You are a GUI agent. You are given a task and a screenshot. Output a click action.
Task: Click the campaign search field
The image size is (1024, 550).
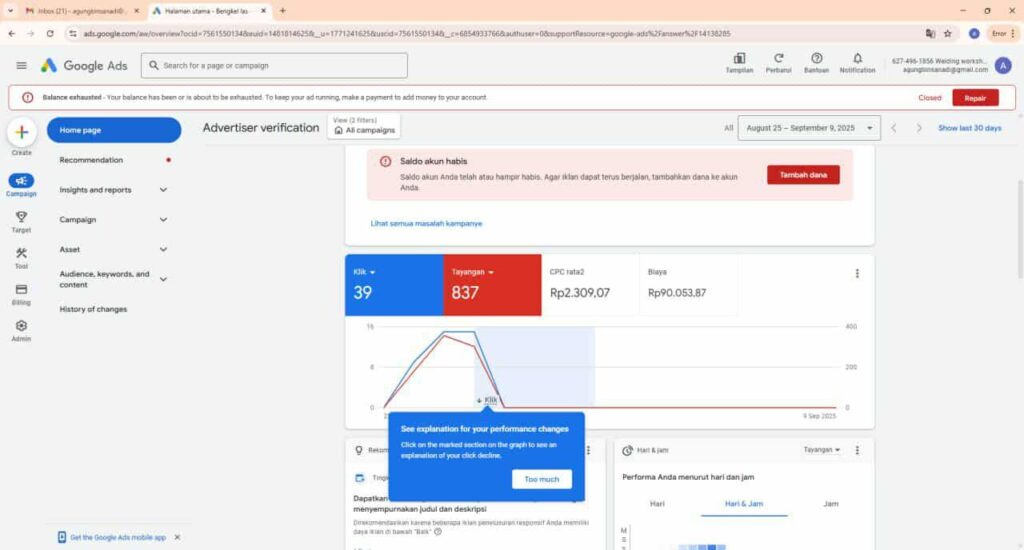point(274,65)
